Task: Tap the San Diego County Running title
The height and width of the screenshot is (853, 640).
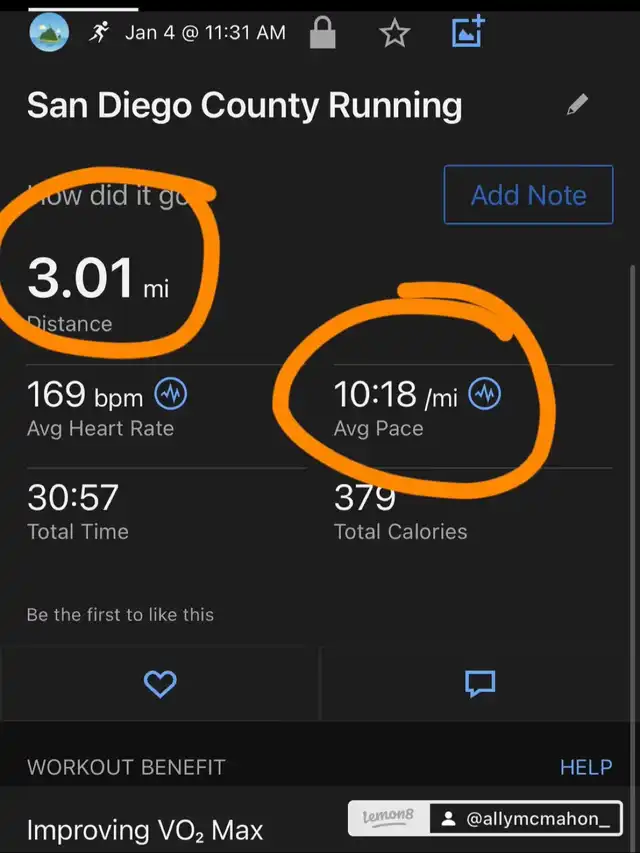Action: pyautogui.click(x=244, y=105)
